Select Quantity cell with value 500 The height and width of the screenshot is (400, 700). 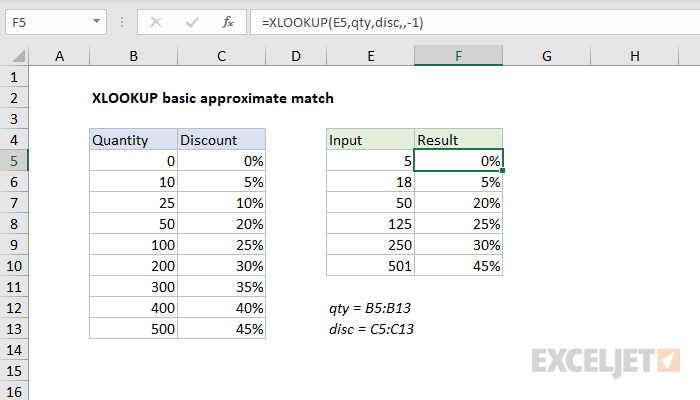tap(133, 329)
